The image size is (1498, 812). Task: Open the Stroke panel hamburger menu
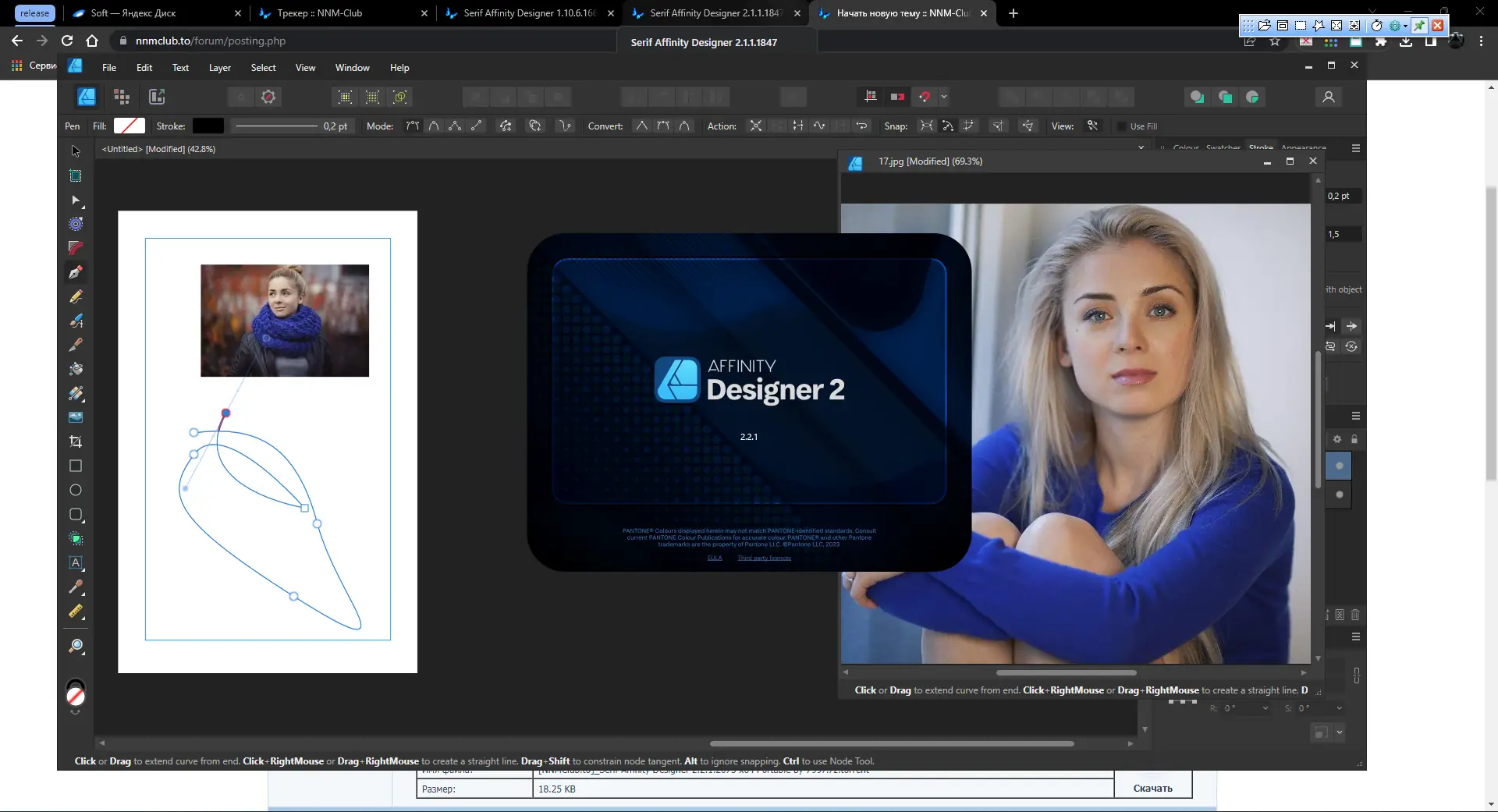coord(1356,148)
